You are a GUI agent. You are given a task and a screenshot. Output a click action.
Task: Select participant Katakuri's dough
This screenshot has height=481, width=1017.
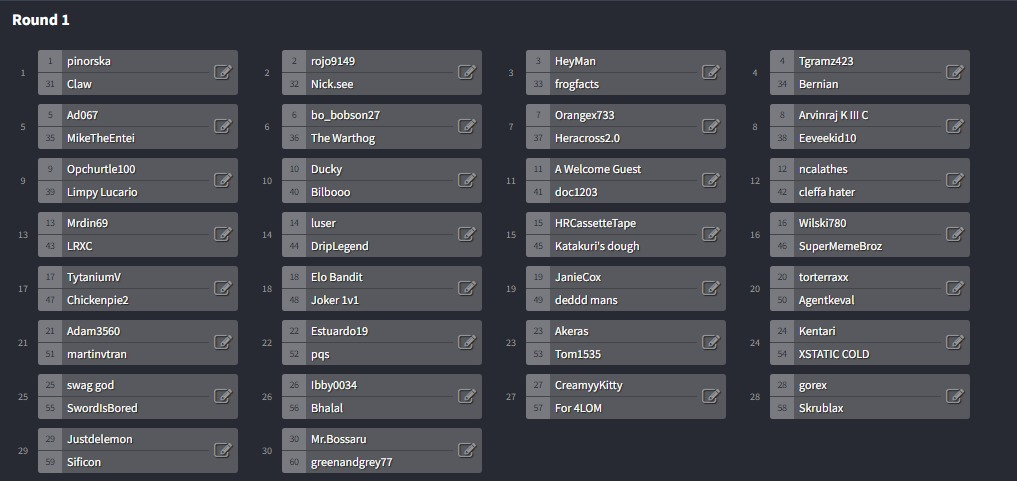[x=596, y=246]
